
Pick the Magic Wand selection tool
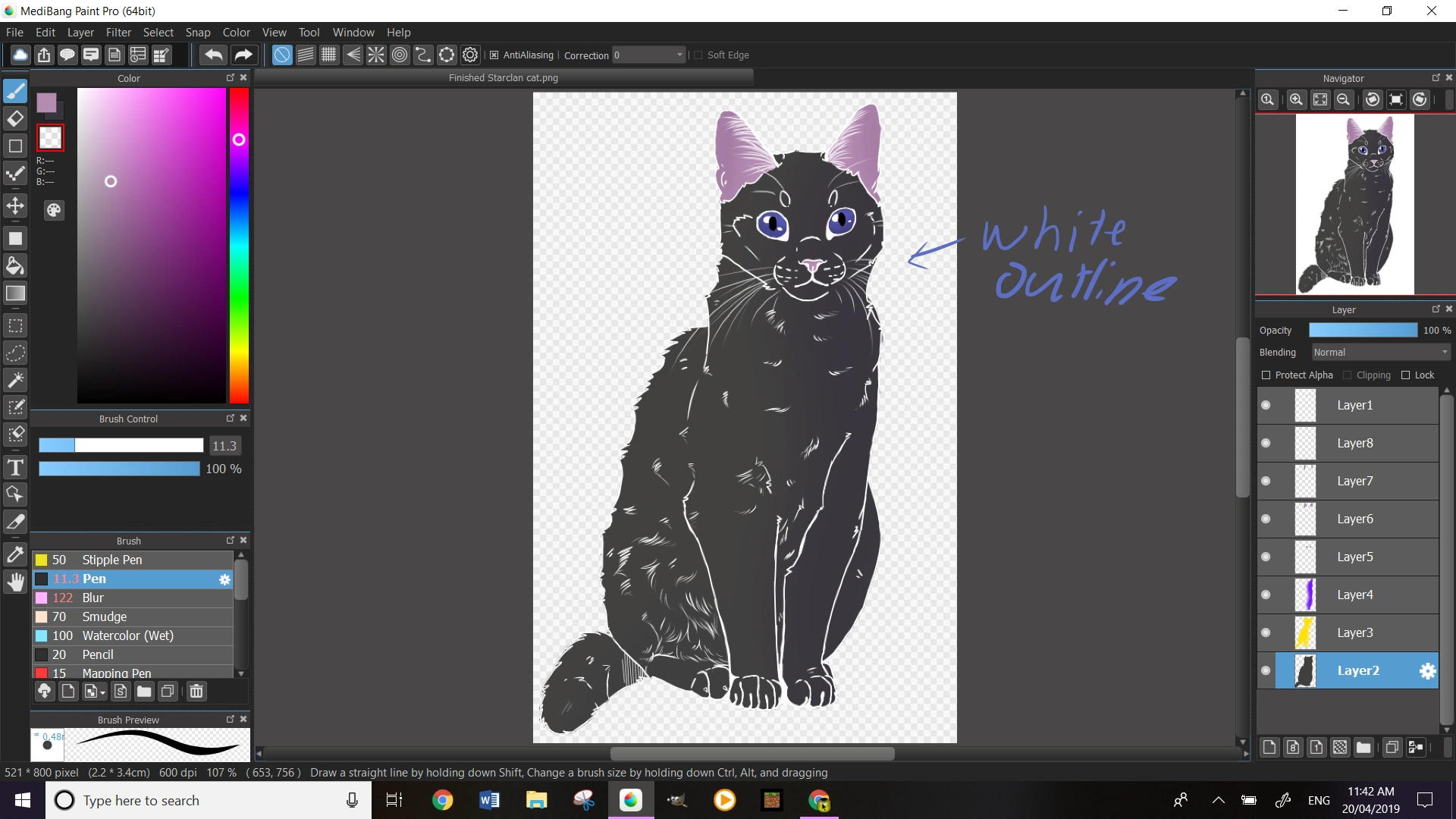point(15,379)
